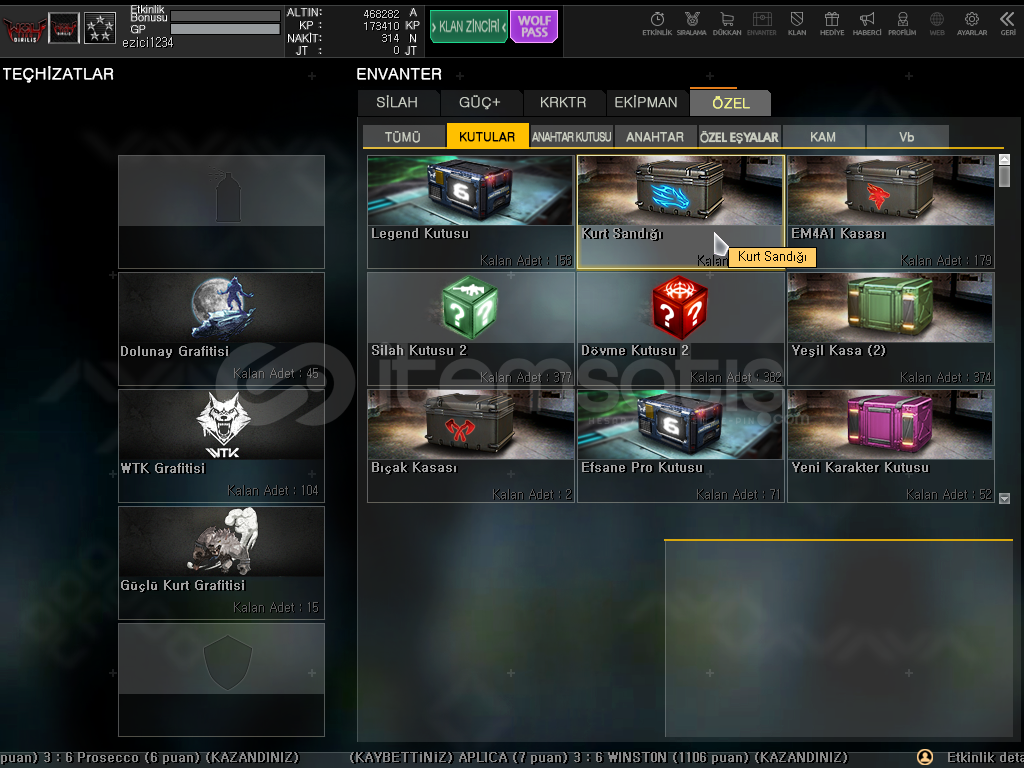Image resolution: width=1024 pixels, height=768 pixels.
Task: Switch to the SİLAH inventory tab
Action: (398, 103)
